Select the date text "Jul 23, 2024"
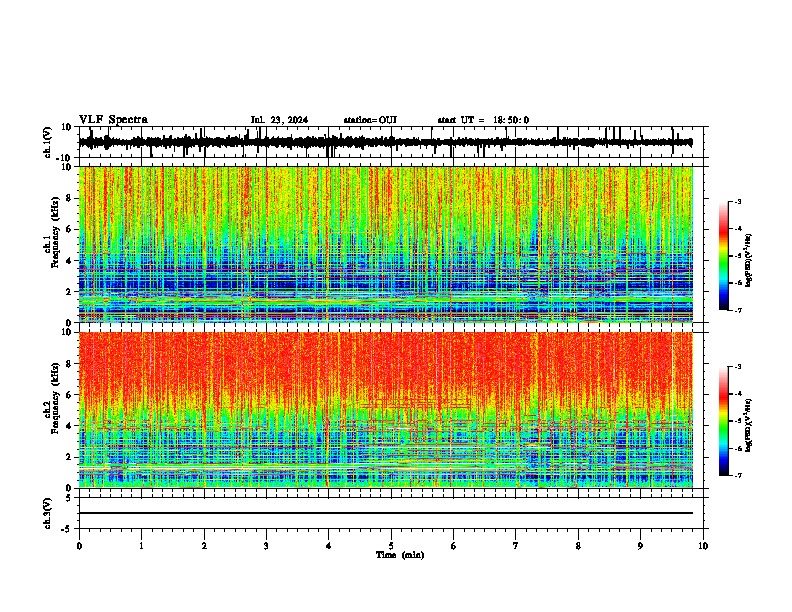This screenshot has height=612, width=792. click(x=279, y=120)
